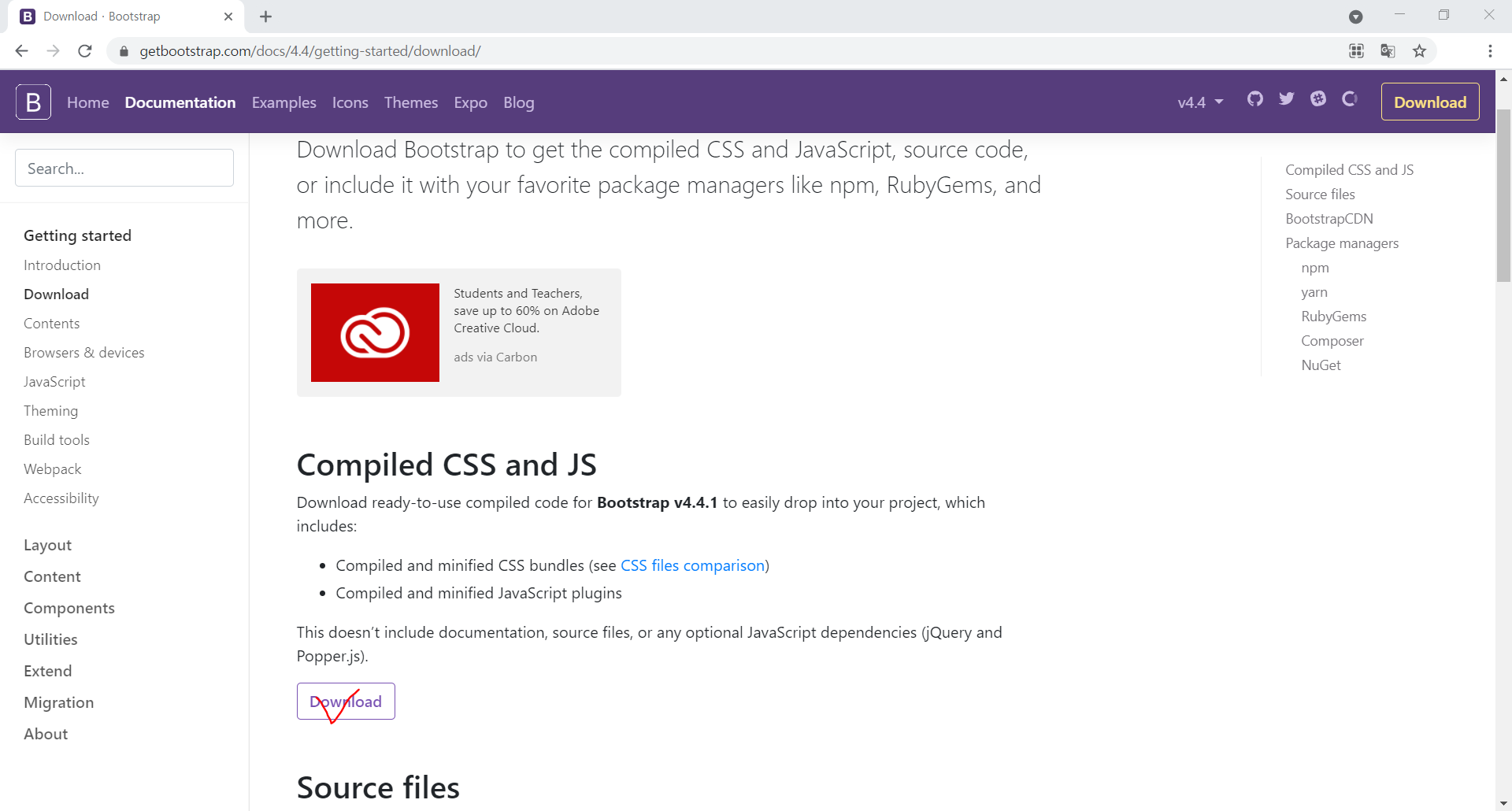The image size is (1512, 811).
Task: Open Chrome's three-dot menu
Action: click(x=1490, y=51)
